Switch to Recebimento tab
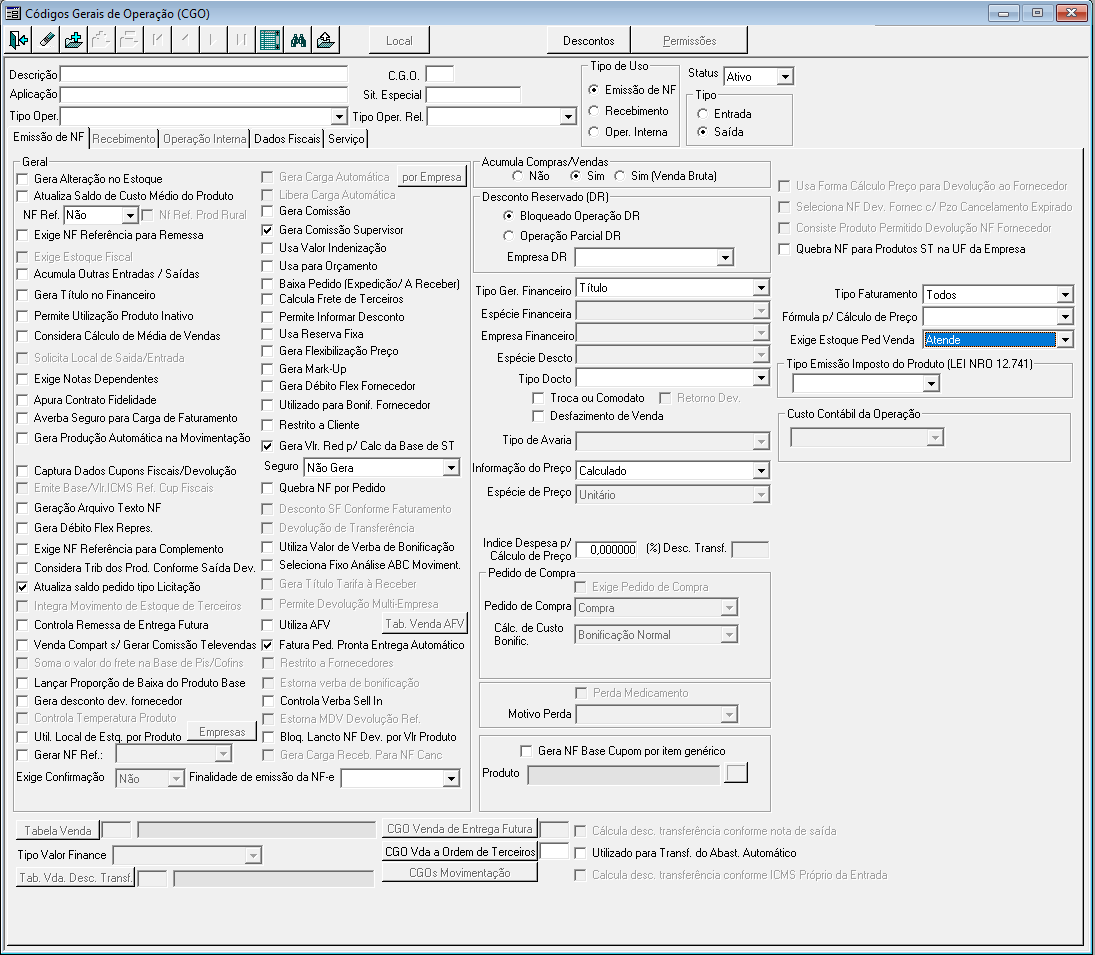The width and height of the screenshot is (1095, 955). [x=124, y=139]
